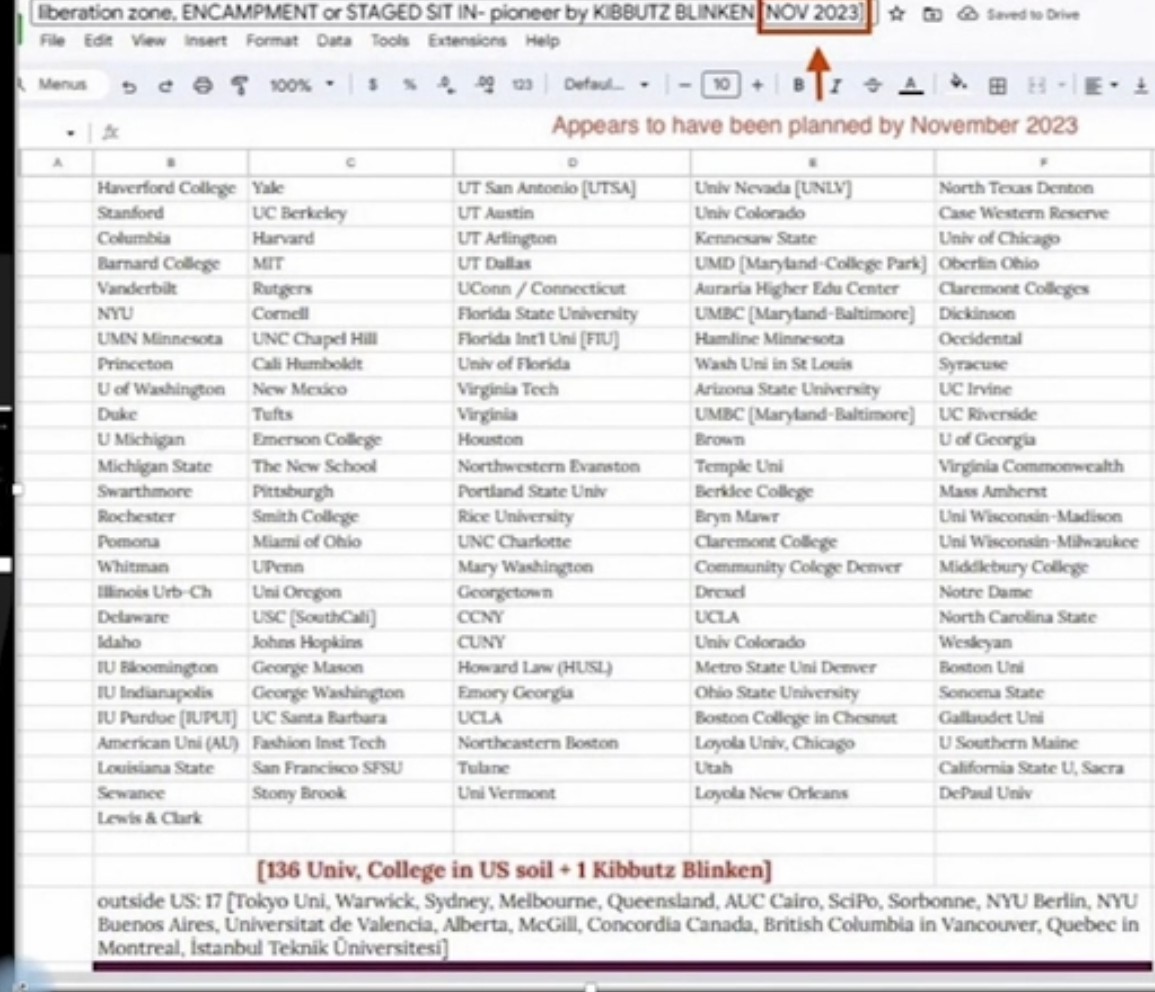Image resolution: width=1155 pixels, height=992 pixels.
Task: Toggle Italic formatting
Action: 836,85
